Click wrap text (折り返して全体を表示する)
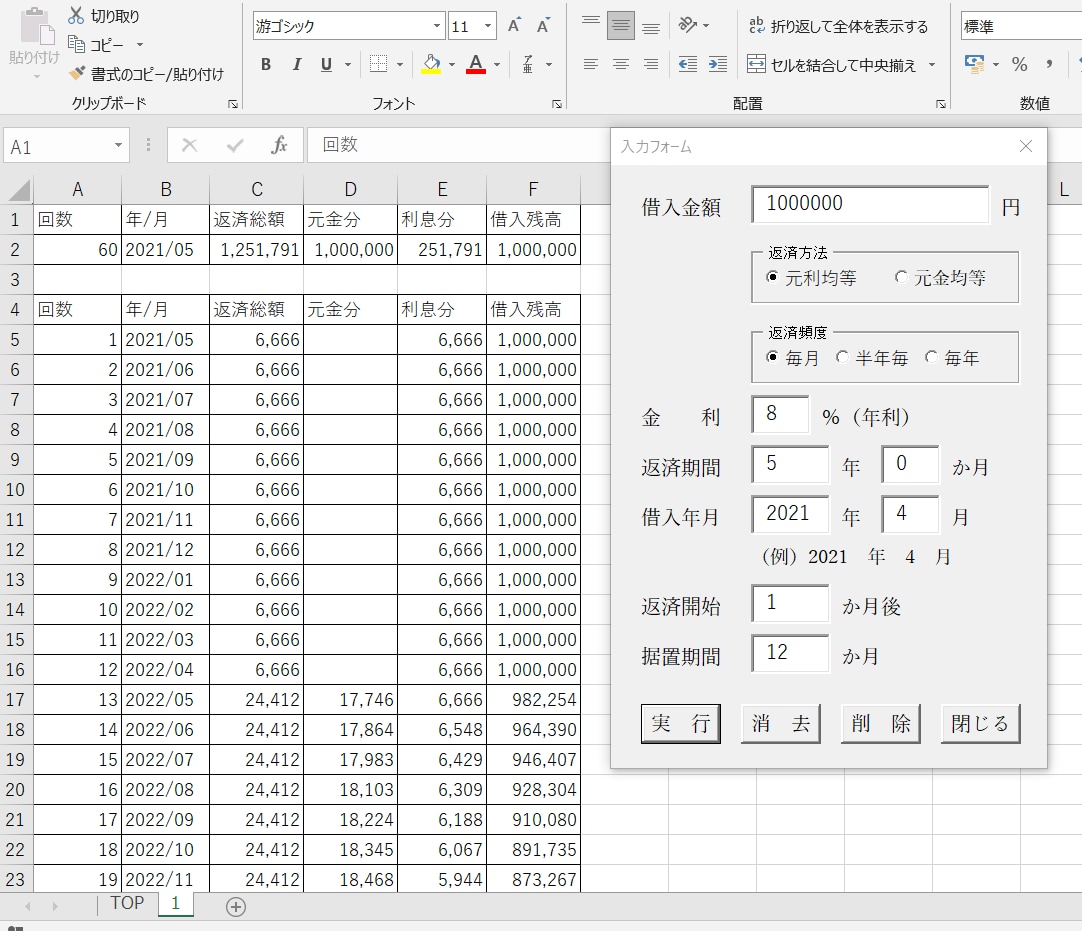This screenshot has width=1082, height=931. (838, 26)
